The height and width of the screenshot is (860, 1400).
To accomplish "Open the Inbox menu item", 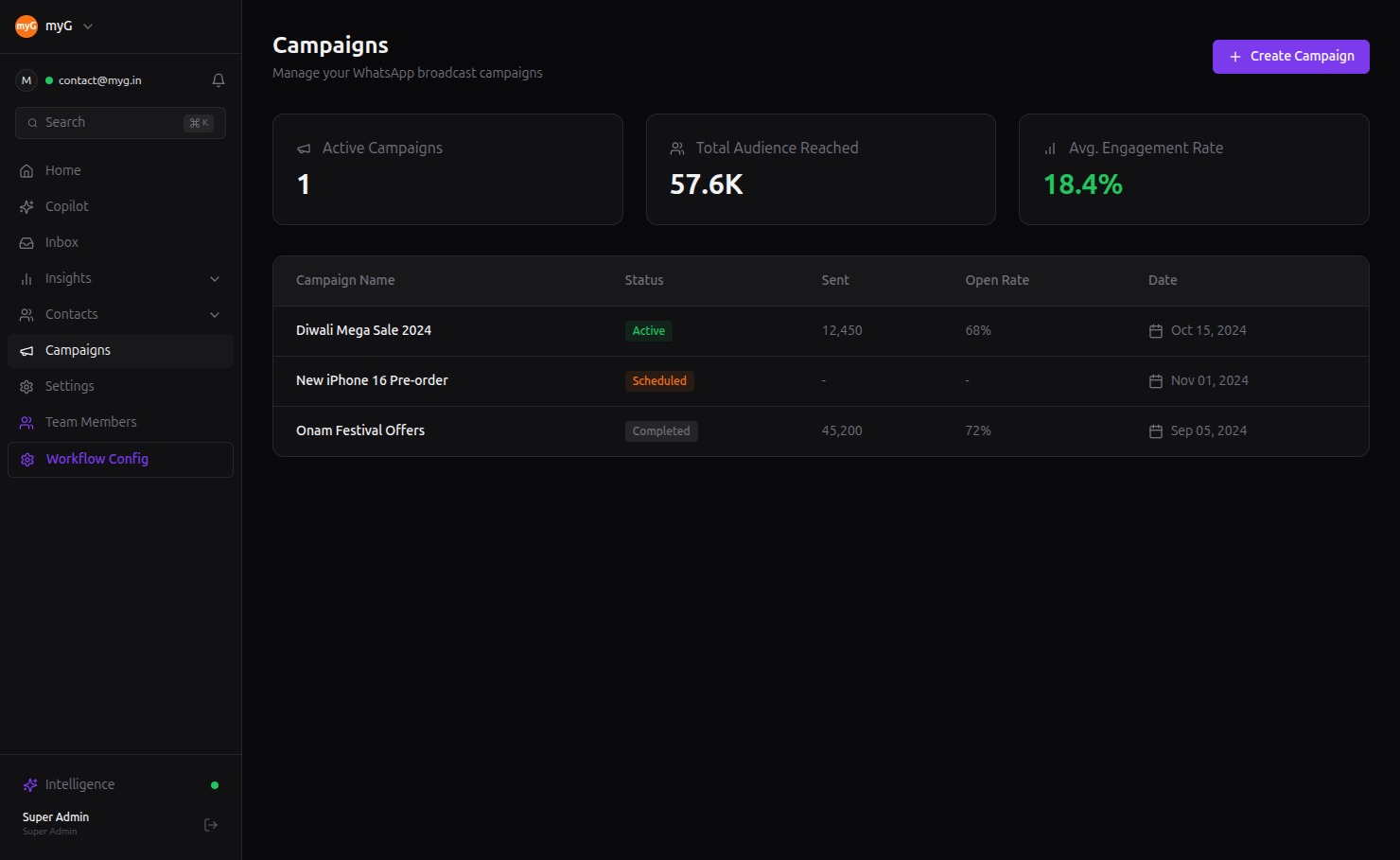I will tap(120, 243).
